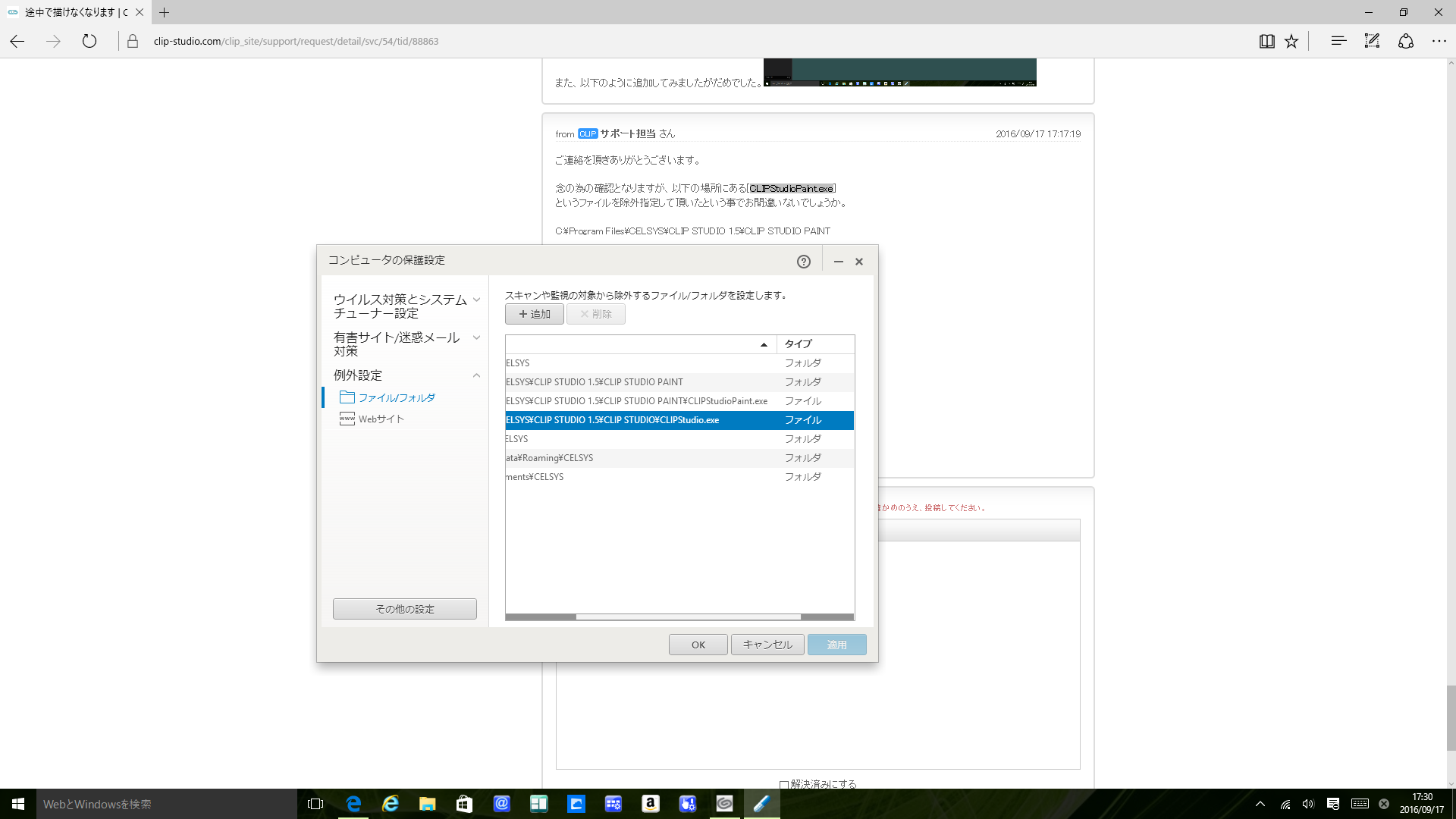Click the キャンセル button

coord(767,645)
